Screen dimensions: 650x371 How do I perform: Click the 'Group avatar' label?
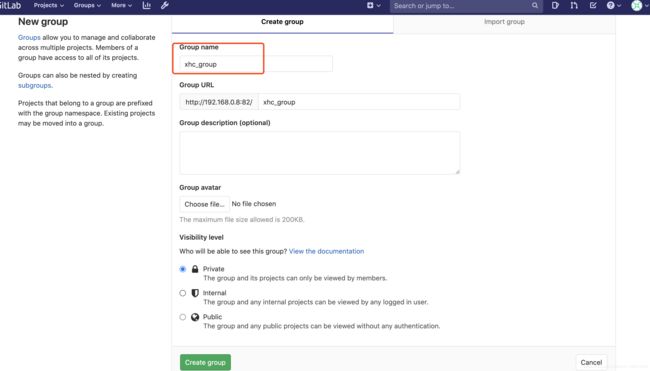point(200,187)
